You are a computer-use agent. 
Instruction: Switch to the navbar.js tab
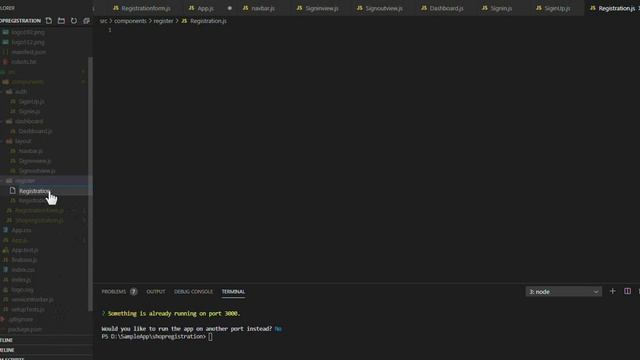pyautogui.click(x=259, y=8)
